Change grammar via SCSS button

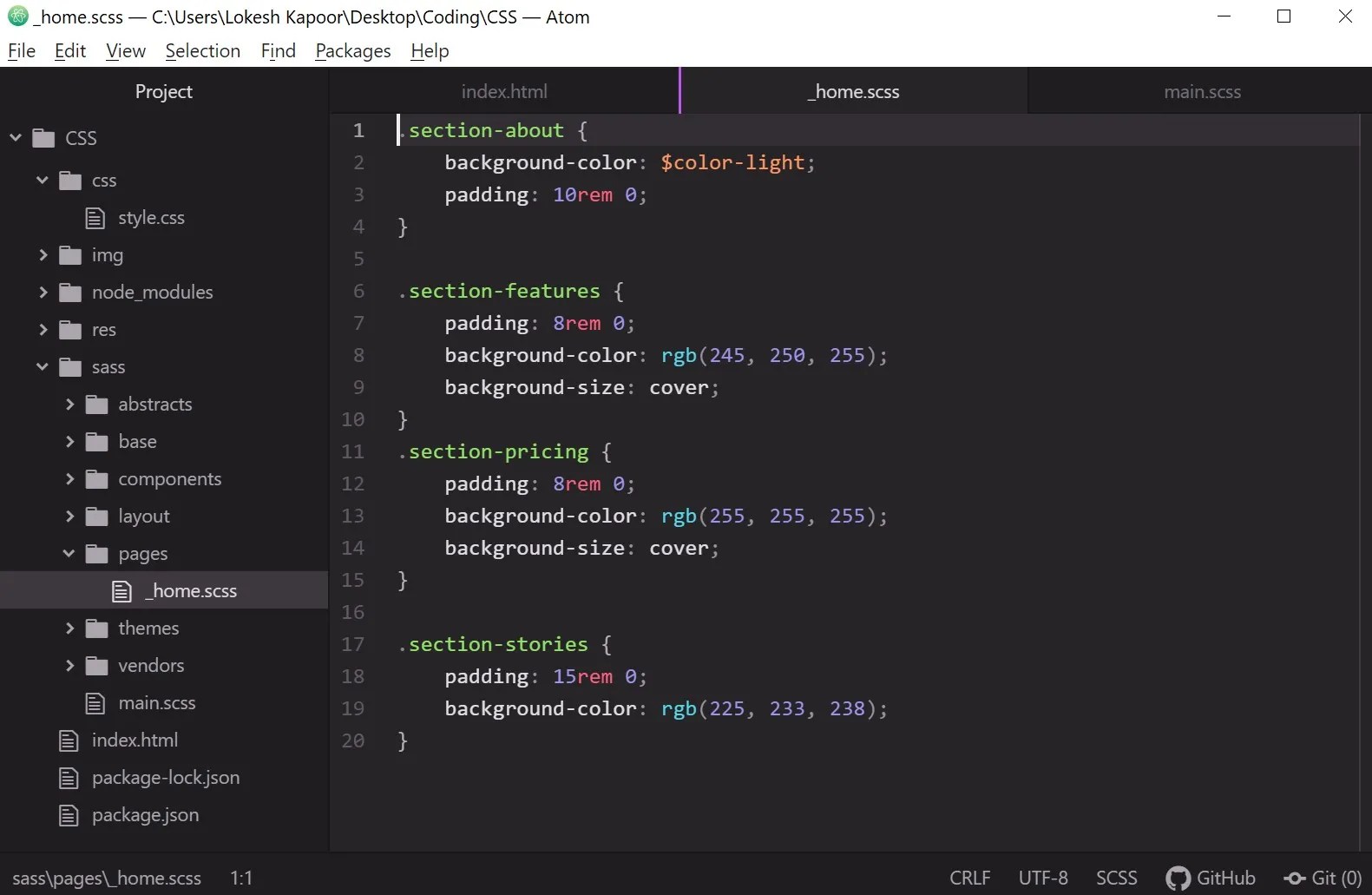1117,879
